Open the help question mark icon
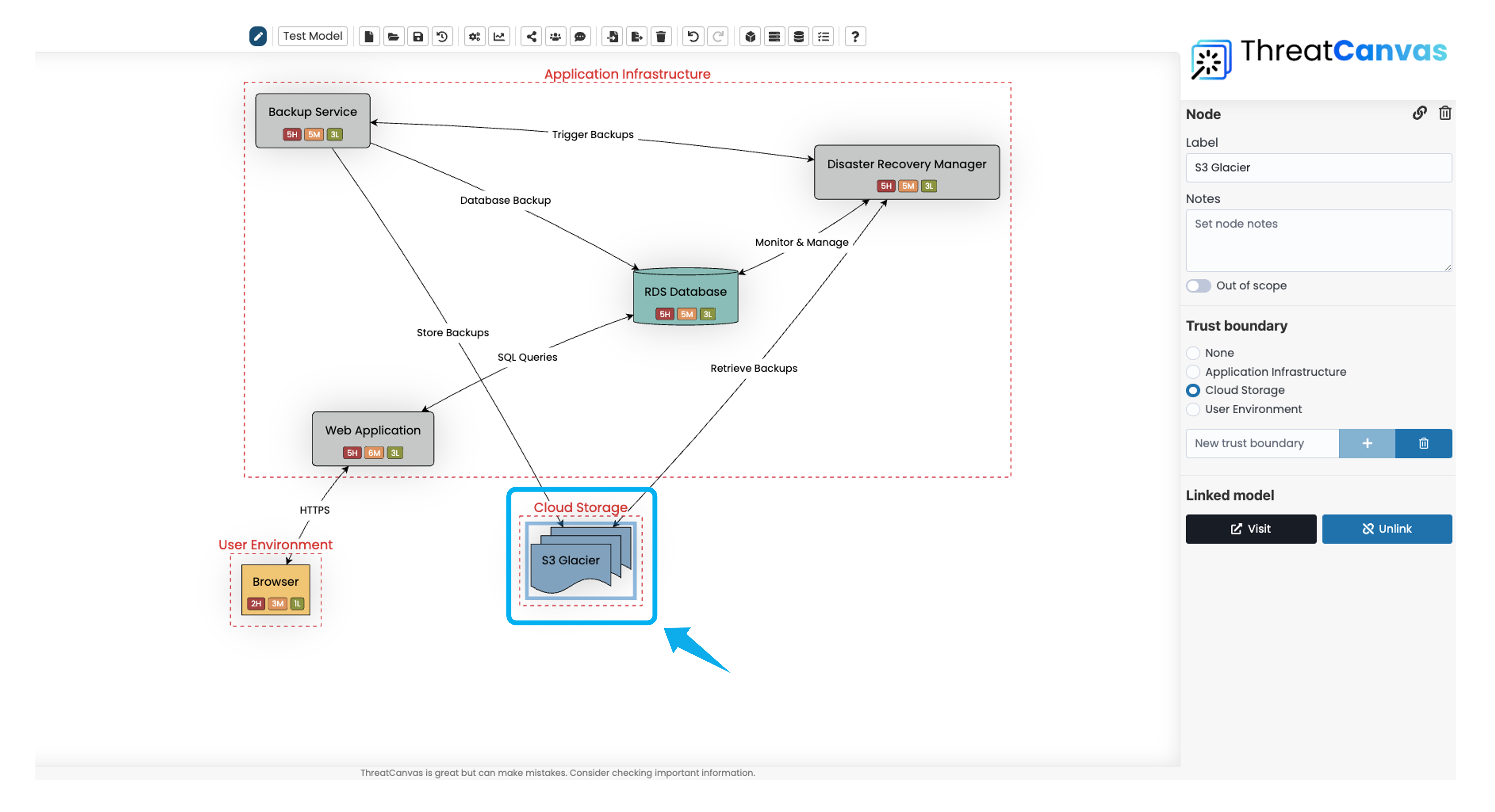Viewport: 1495px width, 812px height. click(855, 37)
